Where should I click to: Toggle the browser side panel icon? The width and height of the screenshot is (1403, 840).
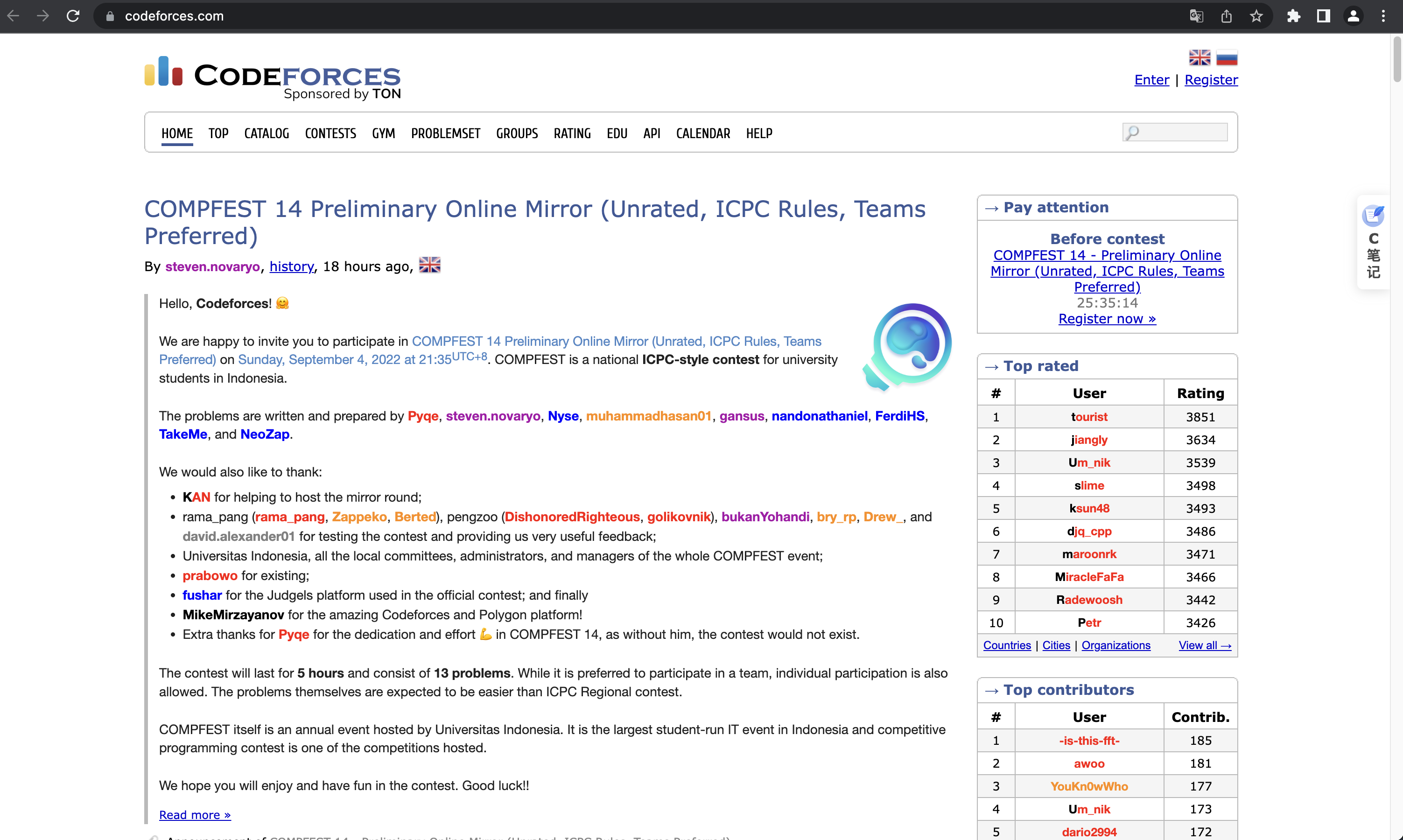1323,16
